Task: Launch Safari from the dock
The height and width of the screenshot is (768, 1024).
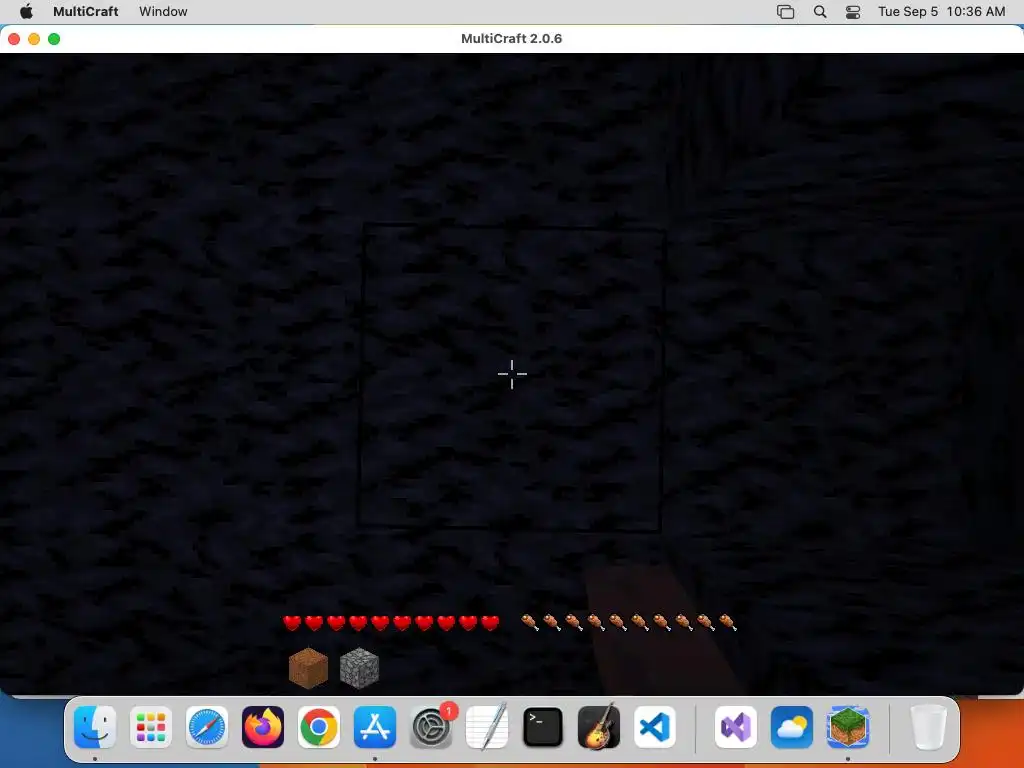Action: tap(207, 727)
